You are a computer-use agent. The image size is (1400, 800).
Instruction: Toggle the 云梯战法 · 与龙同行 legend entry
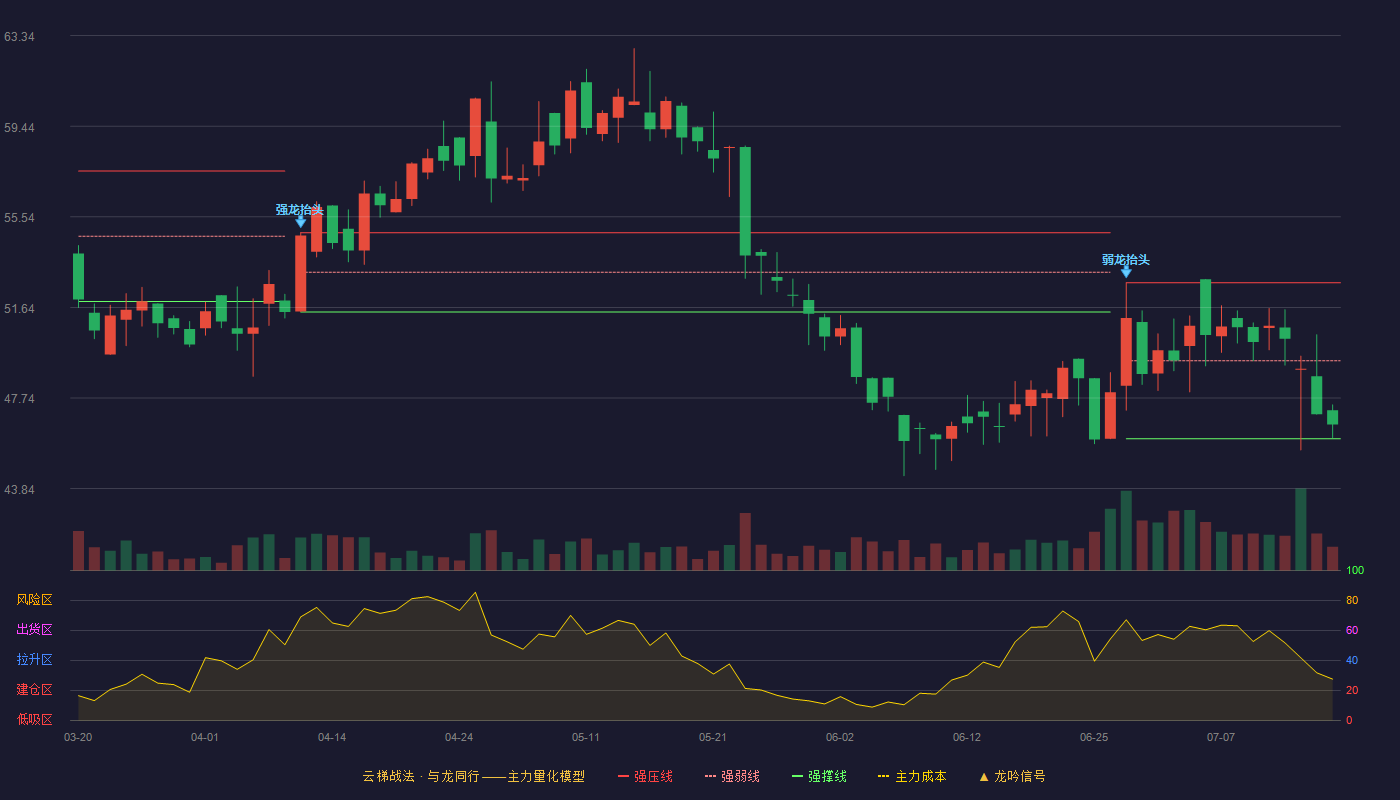click(474, 776)
